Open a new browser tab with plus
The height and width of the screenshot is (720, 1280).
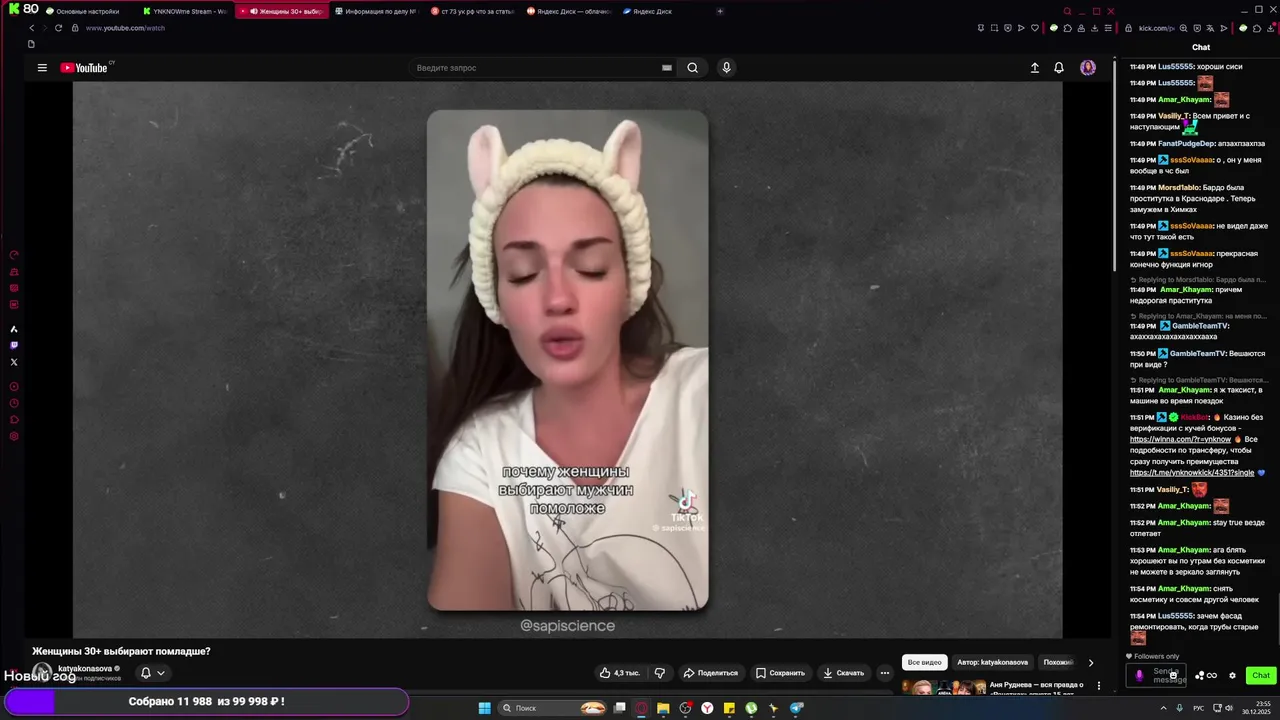coord(720,11)
